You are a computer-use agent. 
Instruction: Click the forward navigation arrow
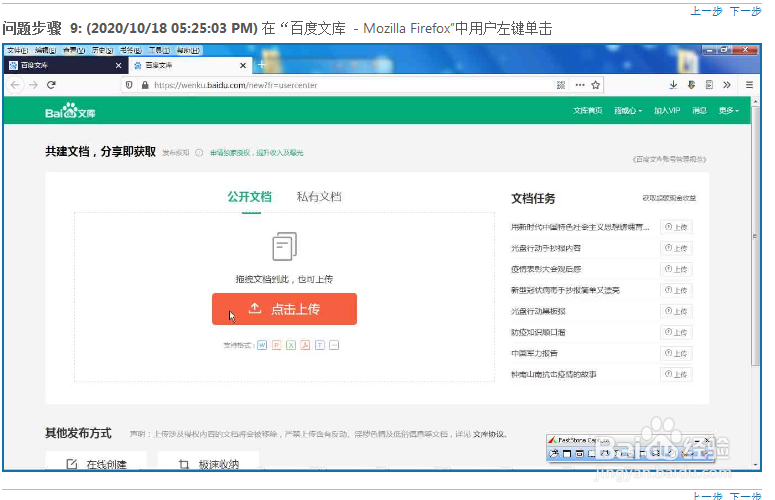[33, 85]
